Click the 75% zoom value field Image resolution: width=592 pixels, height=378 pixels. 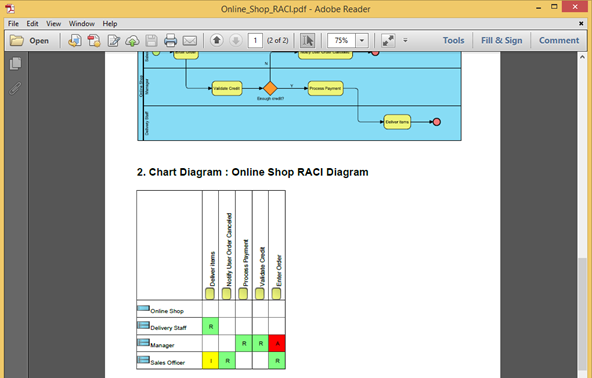[341, 40]
